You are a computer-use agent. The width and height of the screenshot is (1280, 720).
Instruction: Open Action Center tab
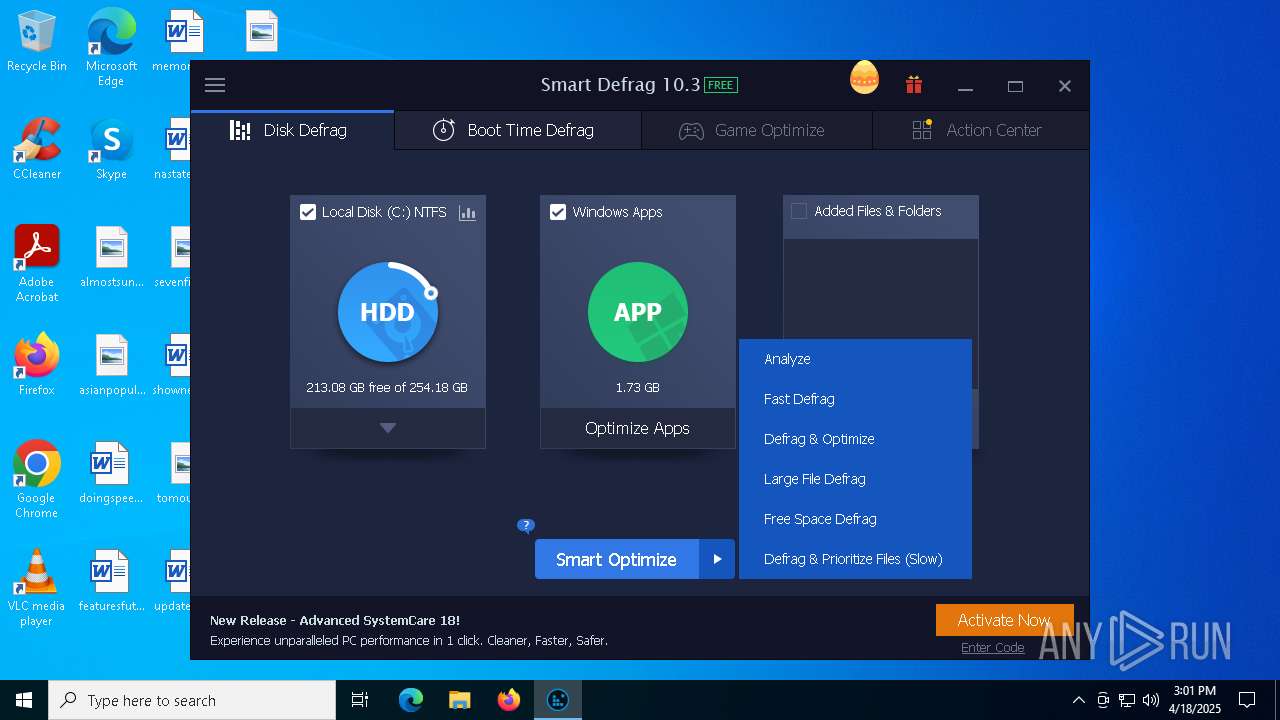coord(980,130)
